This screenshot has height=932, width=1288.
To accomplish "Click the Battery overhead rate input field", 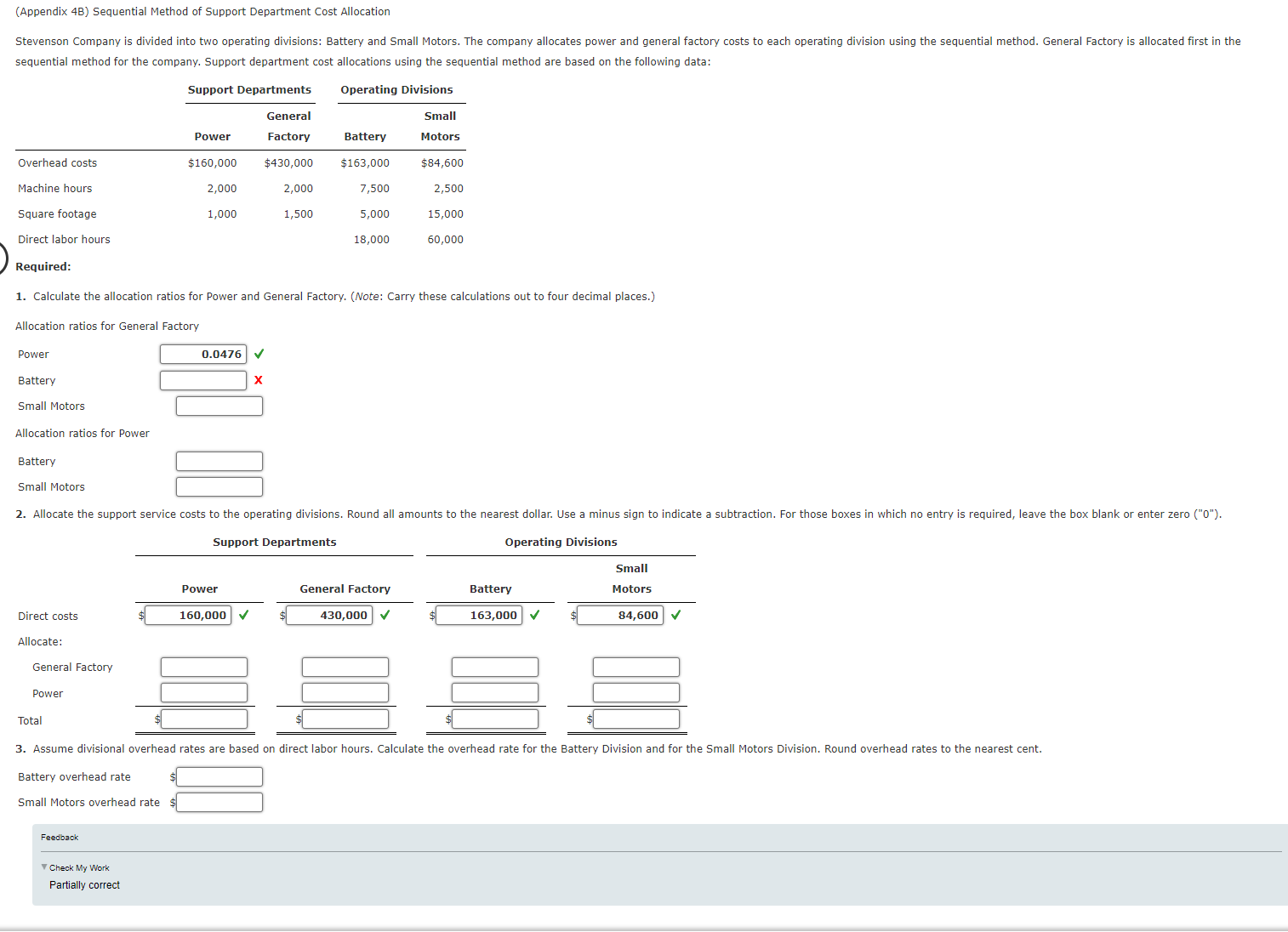I will point(219,776).
